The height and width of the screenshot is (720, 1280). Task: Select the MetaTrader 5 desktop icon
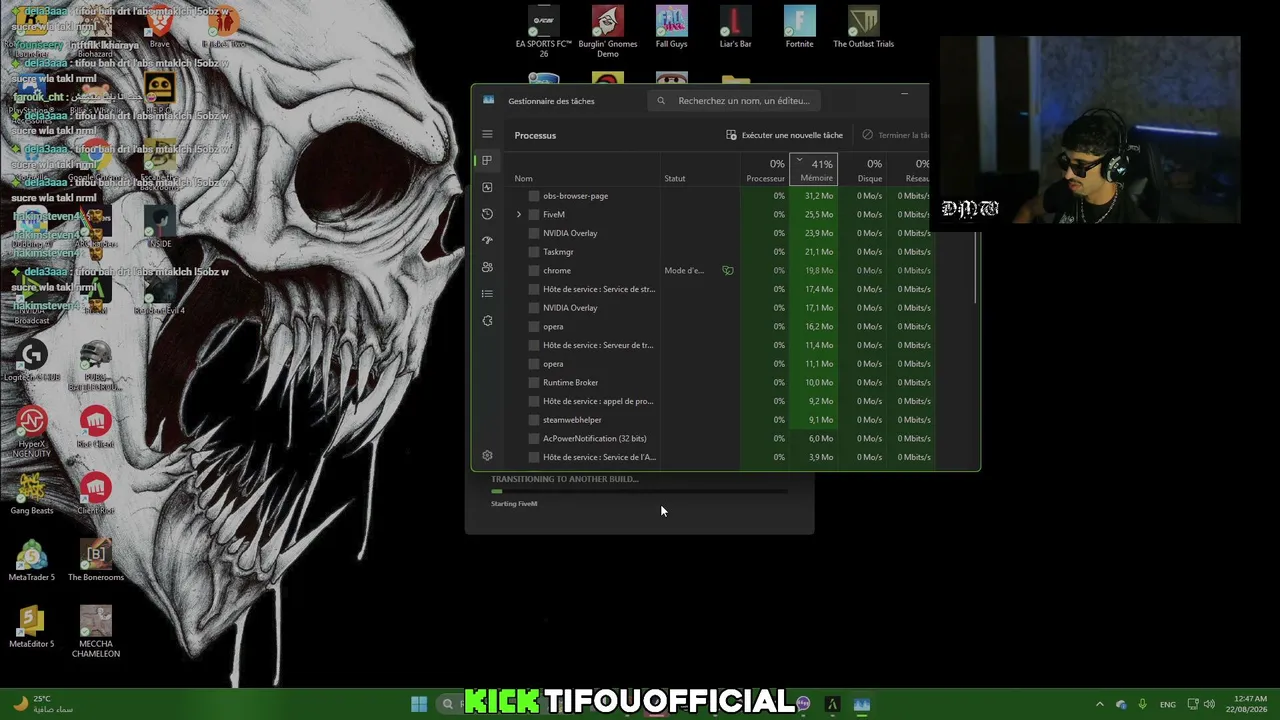(x=32, y=561)
